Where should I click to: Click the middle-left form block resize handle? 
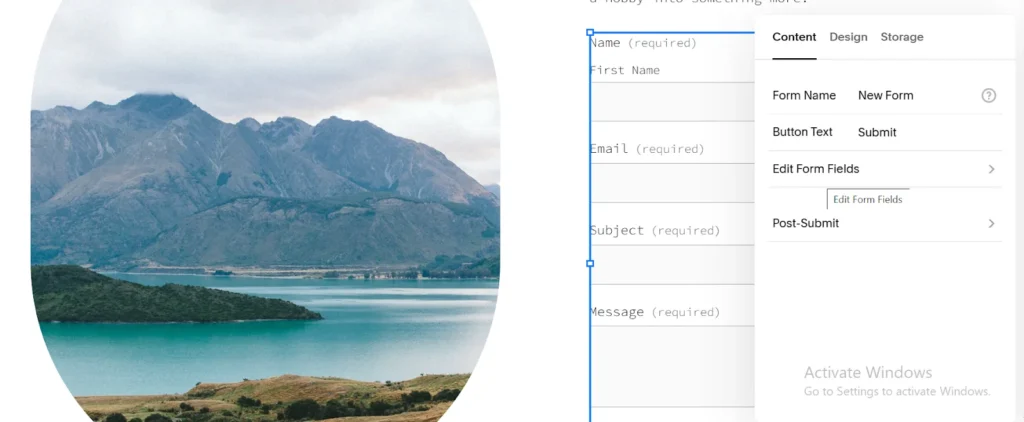(x=590, y=264)
